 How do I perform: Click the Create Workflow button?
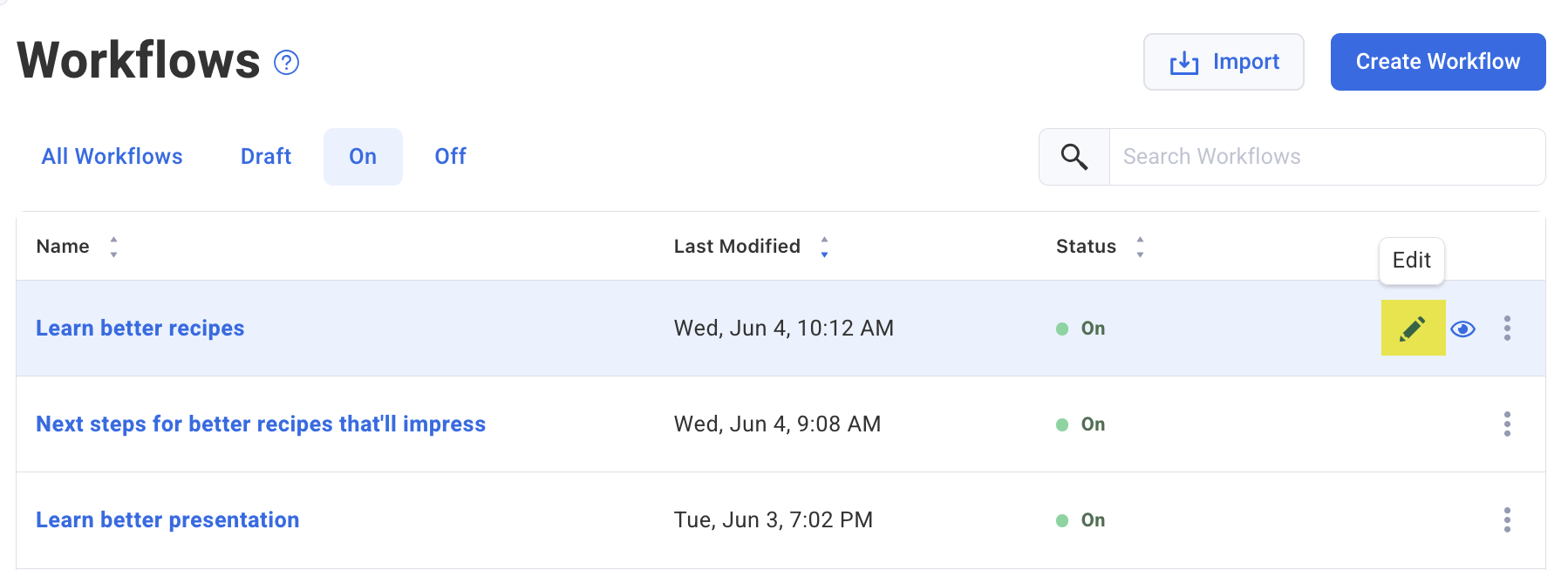pos(1437,62)
